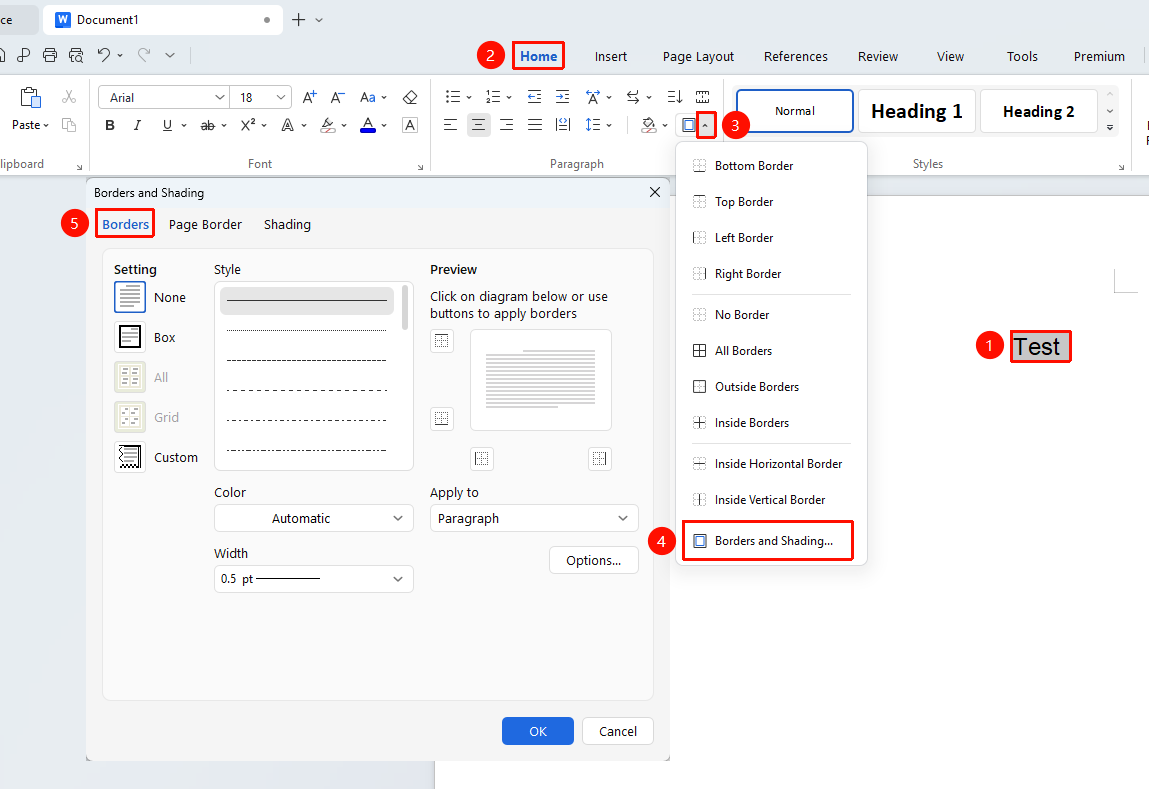Increase the paragraph indent
1149x789 pixels.
[562, 97]
